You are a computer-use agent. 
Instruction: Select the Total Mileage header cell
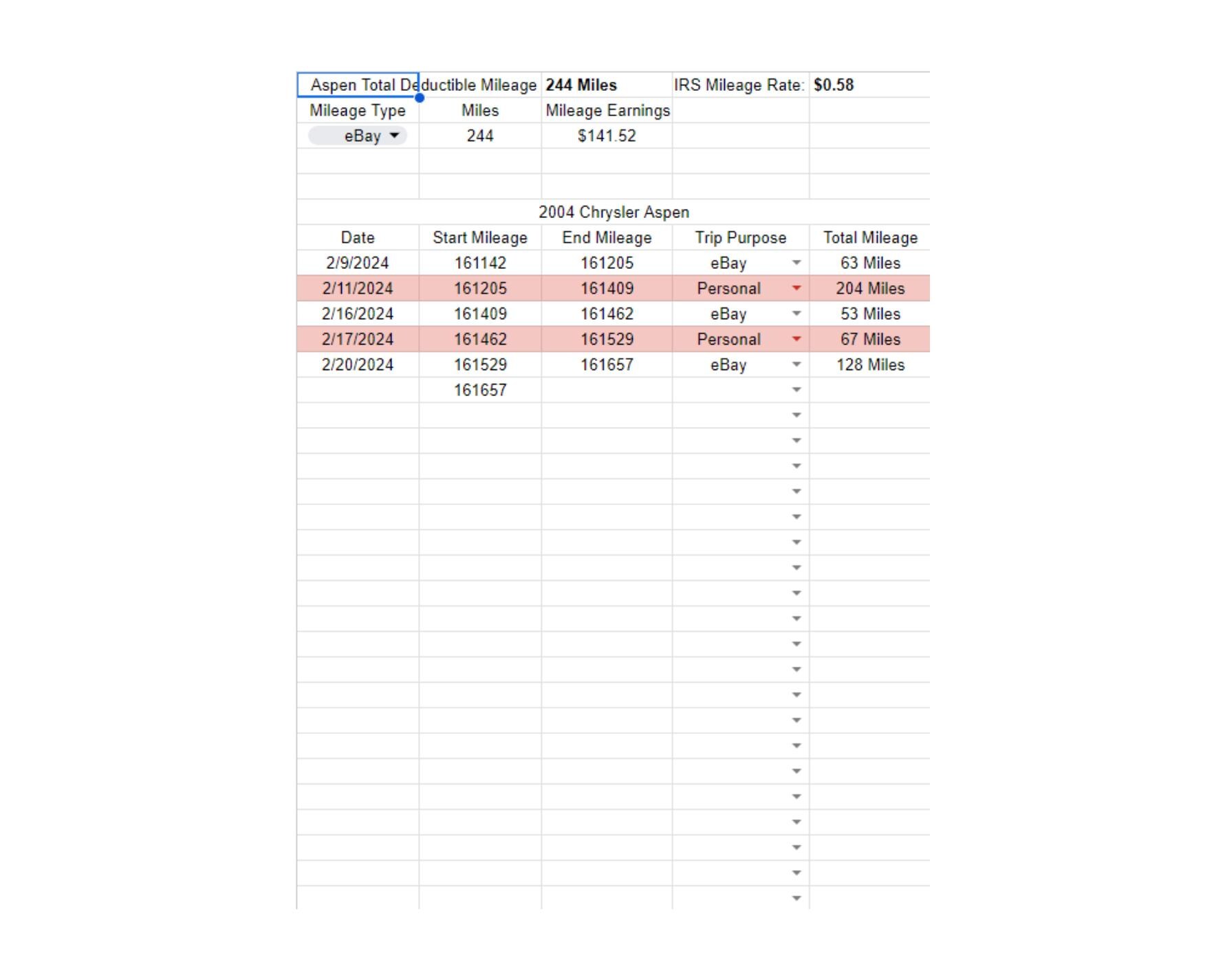tap(870, 237)
